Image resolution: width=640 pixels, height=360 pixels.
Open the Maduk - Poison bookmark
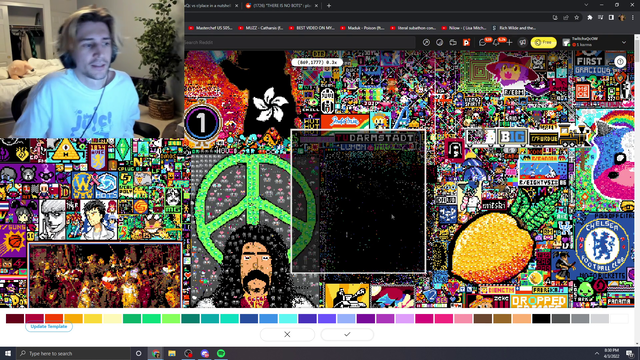tap(362, 28)
